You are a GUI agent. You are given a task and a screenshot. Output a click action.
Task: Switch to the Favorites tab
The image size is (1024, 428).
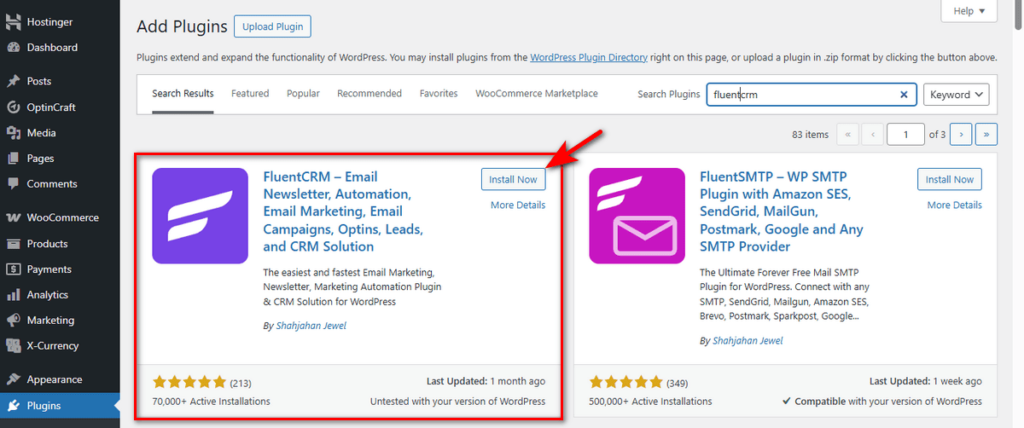[439, 93]
